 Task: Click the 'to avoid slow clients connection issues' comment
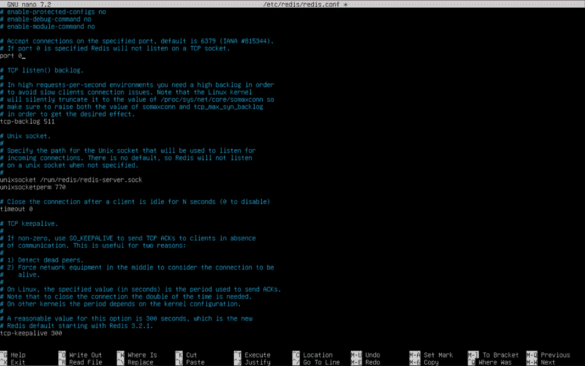(126, 92)
